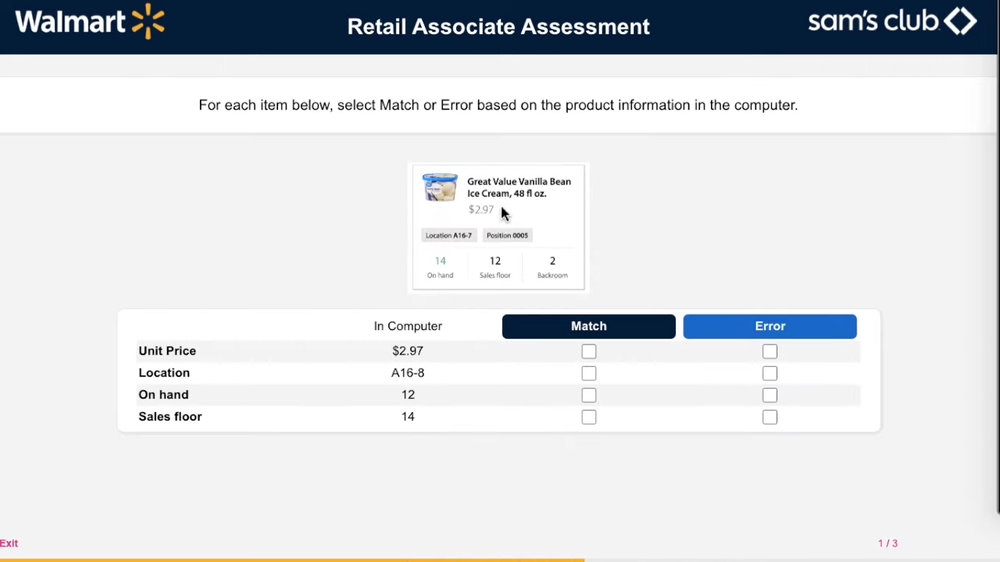Click the Sam's Club diamond logo
Image resolution: width=1000 pixels, height=562 pixels.
coord(960,21)
